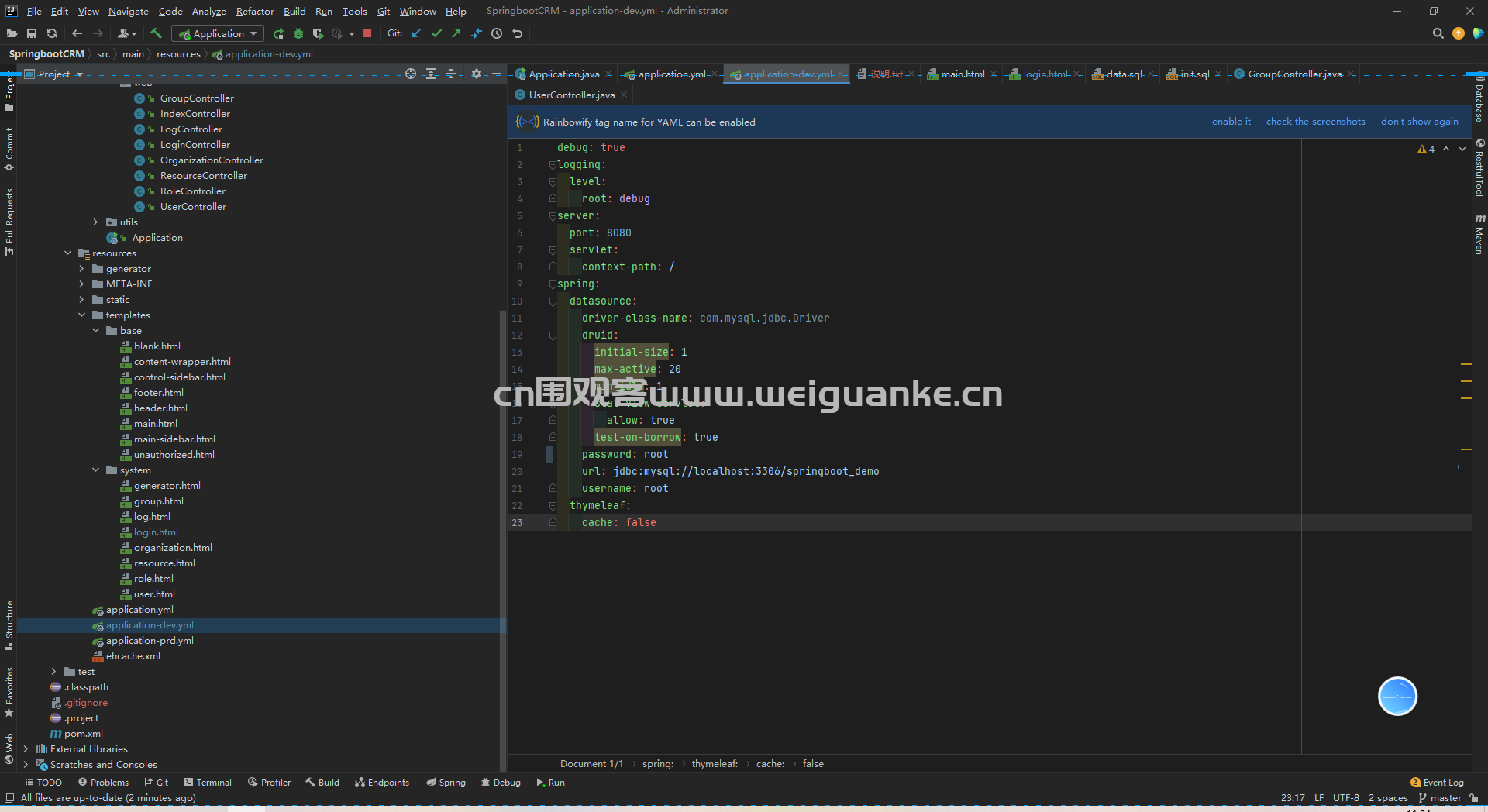Open Git show history clock icon
This screenshot has height=812, width=1488.
(497, 33)
